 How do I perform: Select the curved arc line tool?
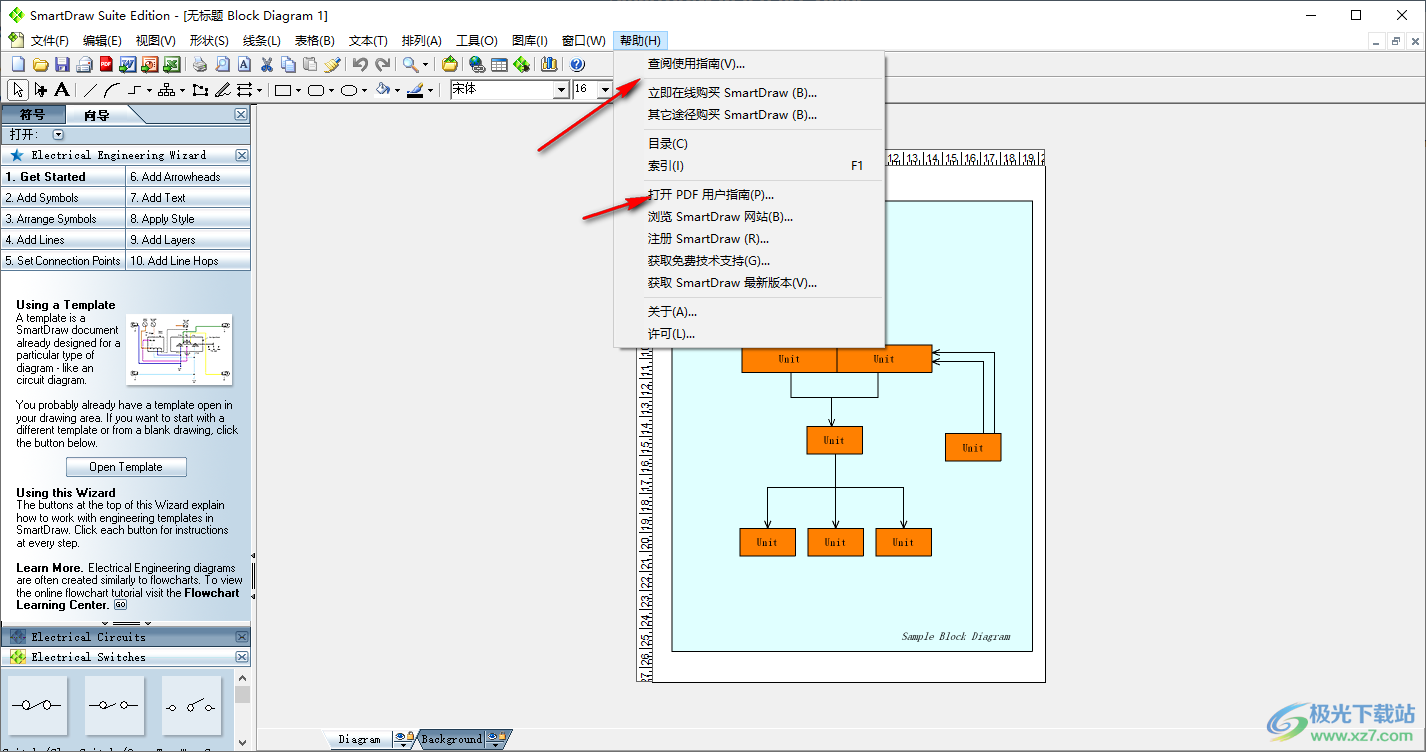[112, 90]
